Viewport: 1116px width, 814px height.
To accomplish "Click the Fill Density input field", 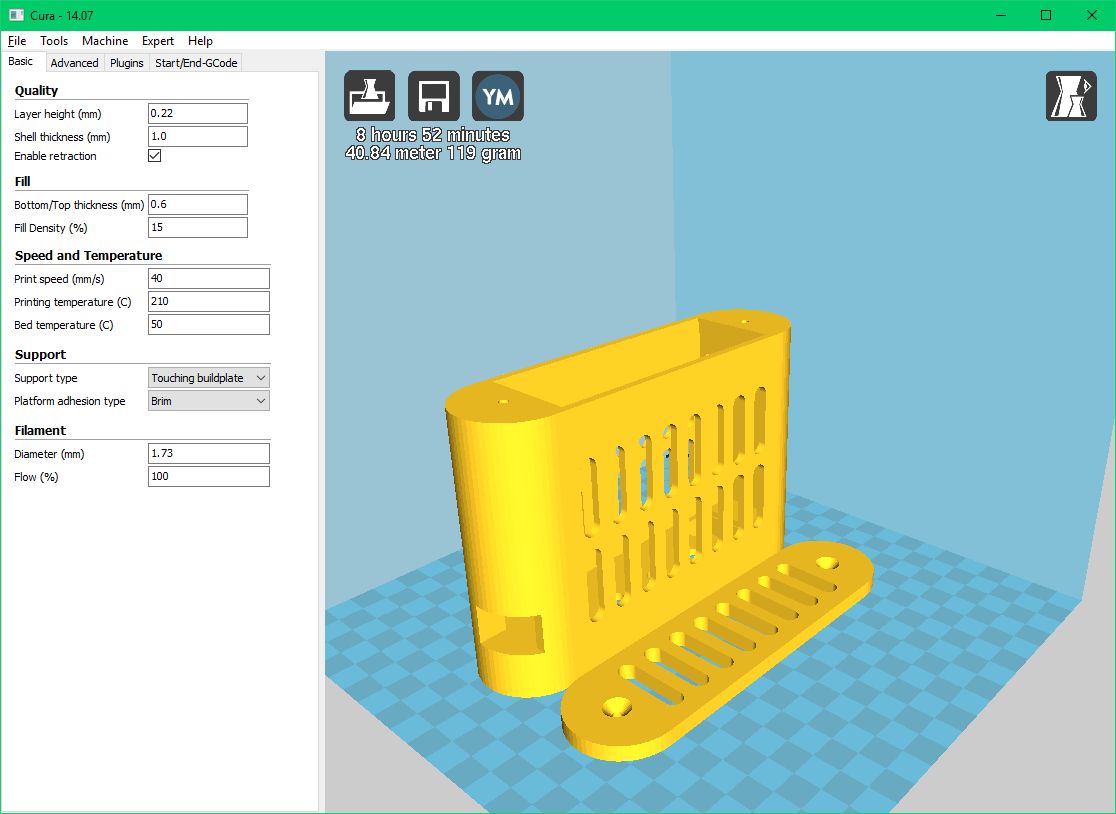I will point(198,227).
